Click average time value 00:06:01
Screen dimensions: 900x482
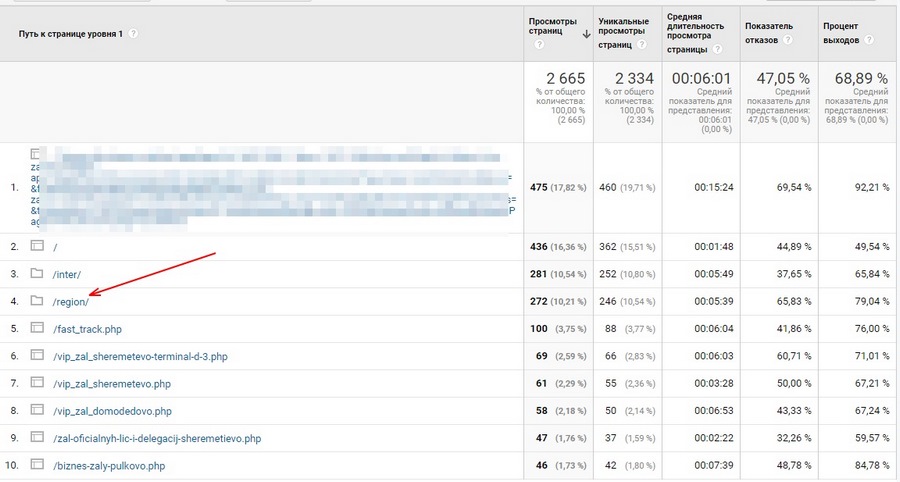[701, 78]
